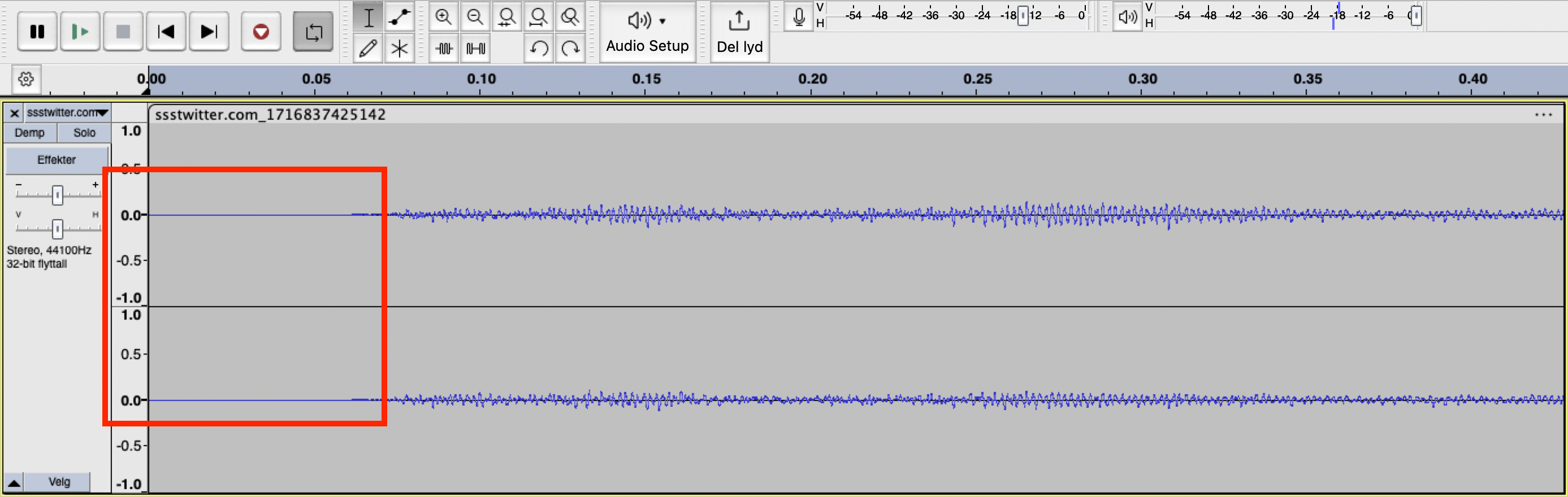Open the ssstwitter.com track name dropdown
Screen dimensions: 1568x497
click(67, 112)
